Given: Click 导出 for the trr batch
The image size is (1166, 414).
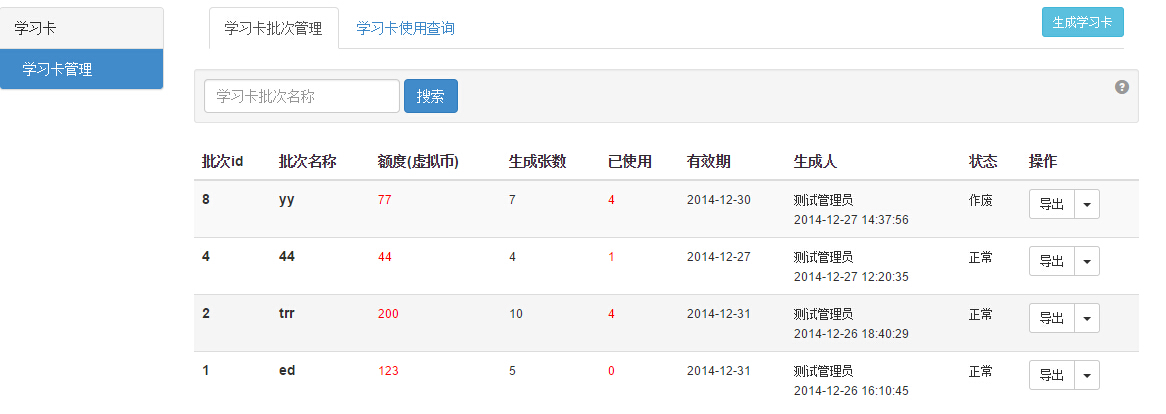Looking at the screenshot, I should [1051, 318].
